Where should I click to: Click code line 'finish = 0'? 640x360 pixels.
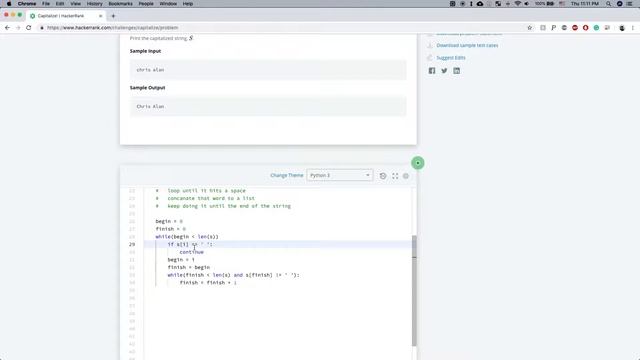[x=171, y=229]
